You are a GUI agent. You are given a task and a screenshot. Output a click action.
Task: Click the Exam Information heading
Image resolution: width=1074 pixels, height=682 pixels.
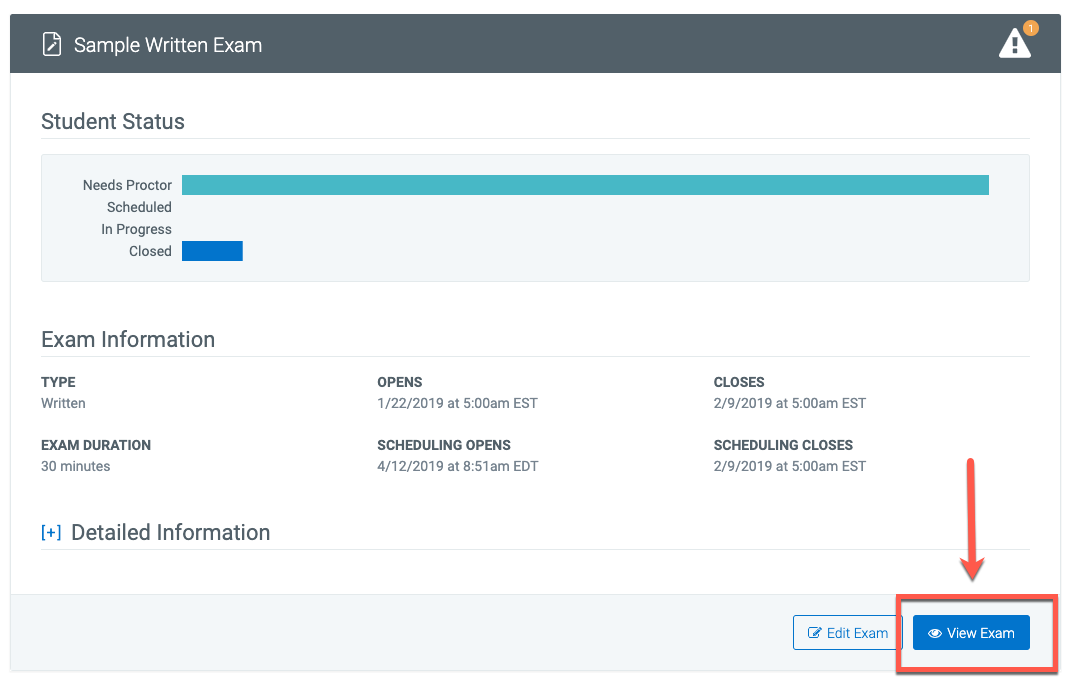[128, 339]
